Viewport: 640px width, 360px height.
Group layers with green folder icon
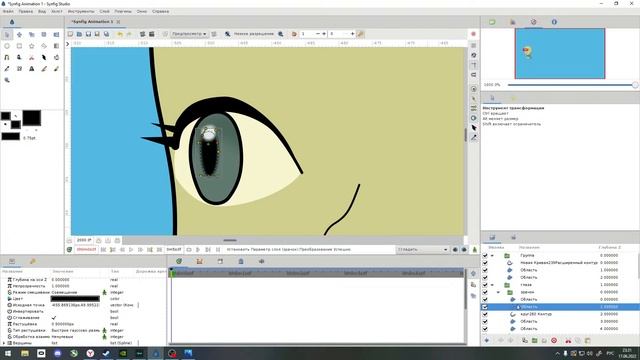[x=534, y=340]
